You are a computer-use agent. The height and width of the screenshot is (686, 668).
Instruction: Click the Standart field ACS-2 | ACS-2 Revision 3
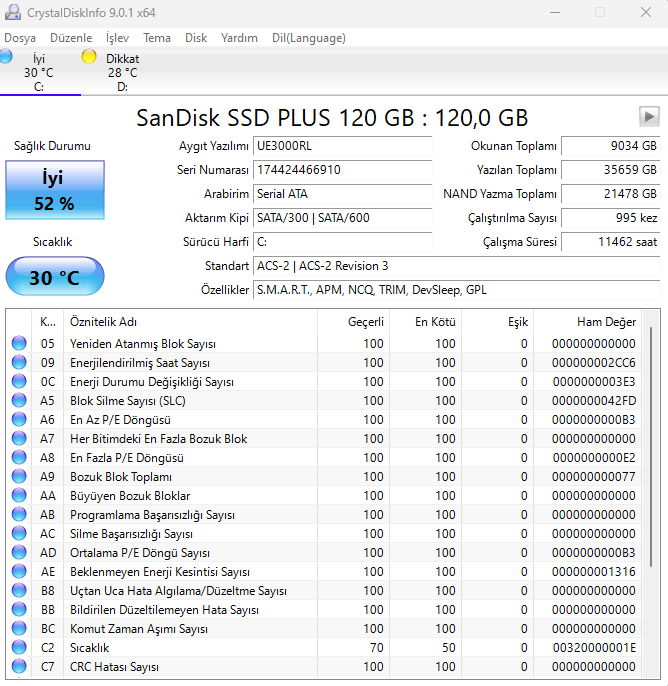point(457,266)
